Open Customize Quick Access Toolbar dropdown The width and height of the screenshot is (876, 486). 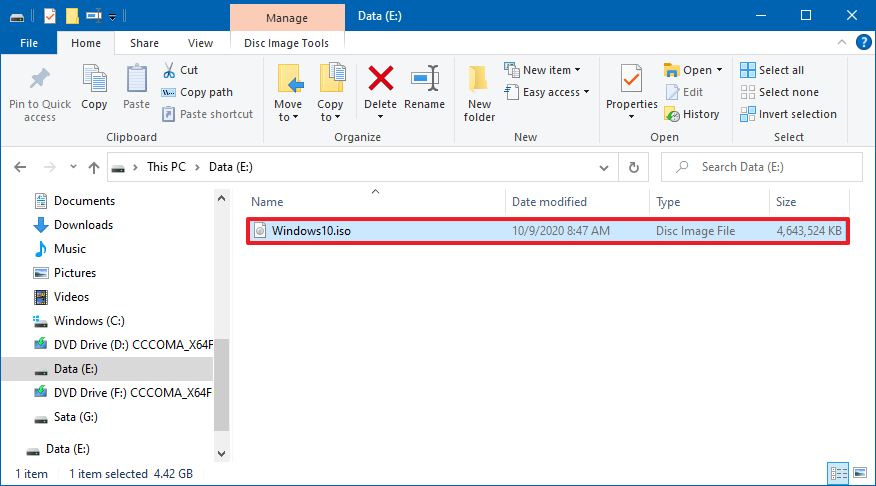point(112,17)
